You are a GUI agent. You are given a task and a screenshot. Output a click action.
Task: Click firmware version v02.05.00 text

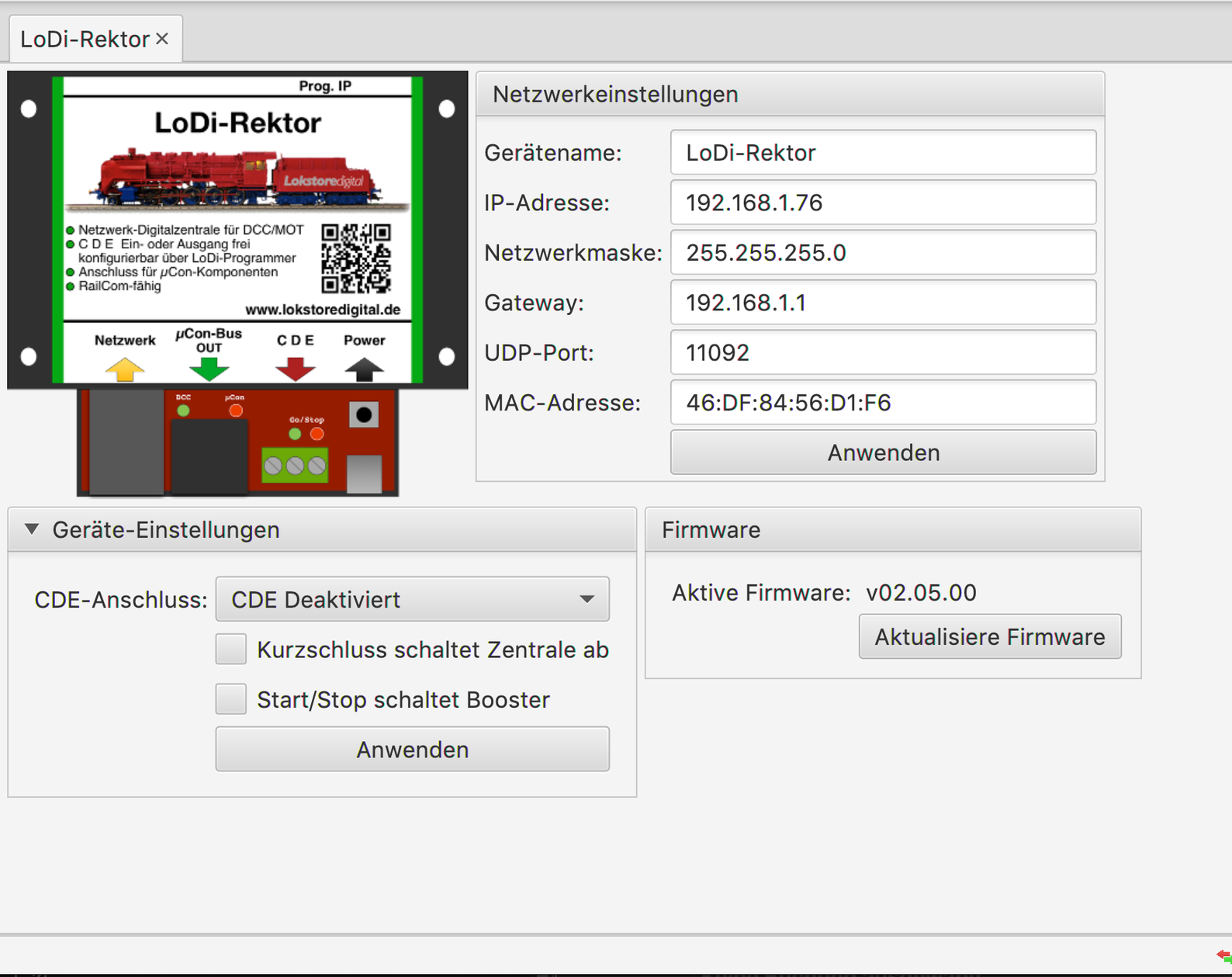pyautogui.click(x=921, y=593)
